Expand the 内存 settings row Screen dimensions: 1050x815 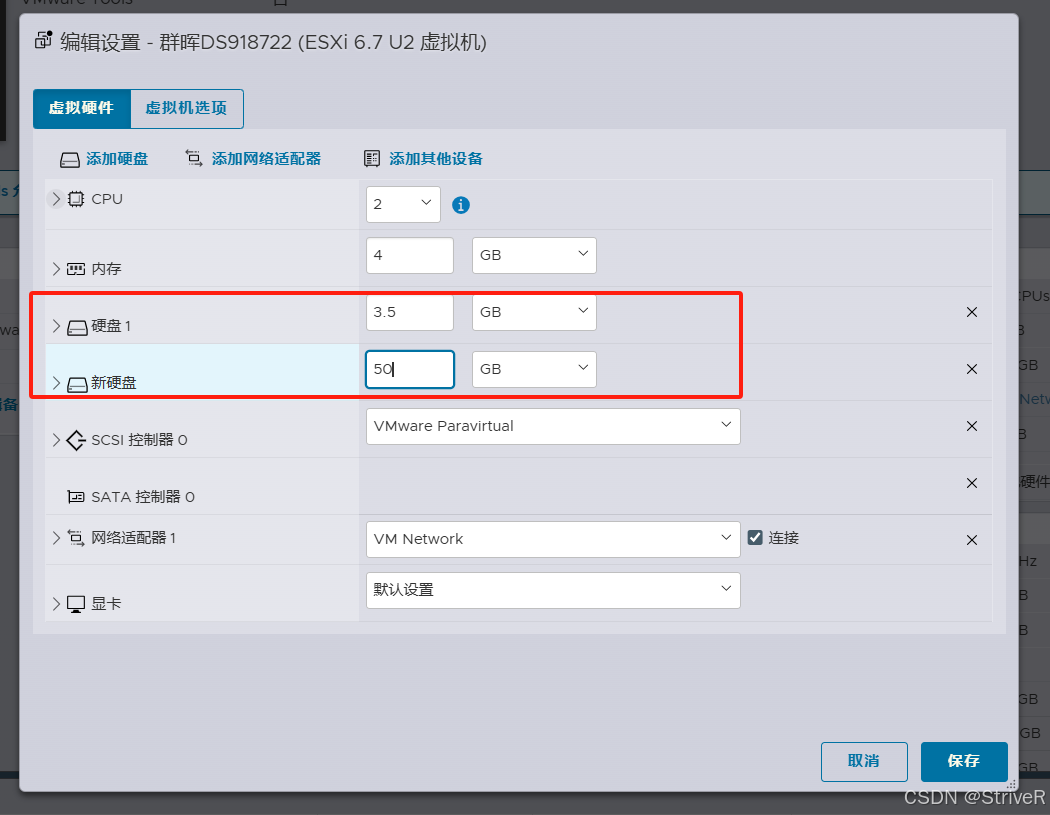[x=56, y=269]
